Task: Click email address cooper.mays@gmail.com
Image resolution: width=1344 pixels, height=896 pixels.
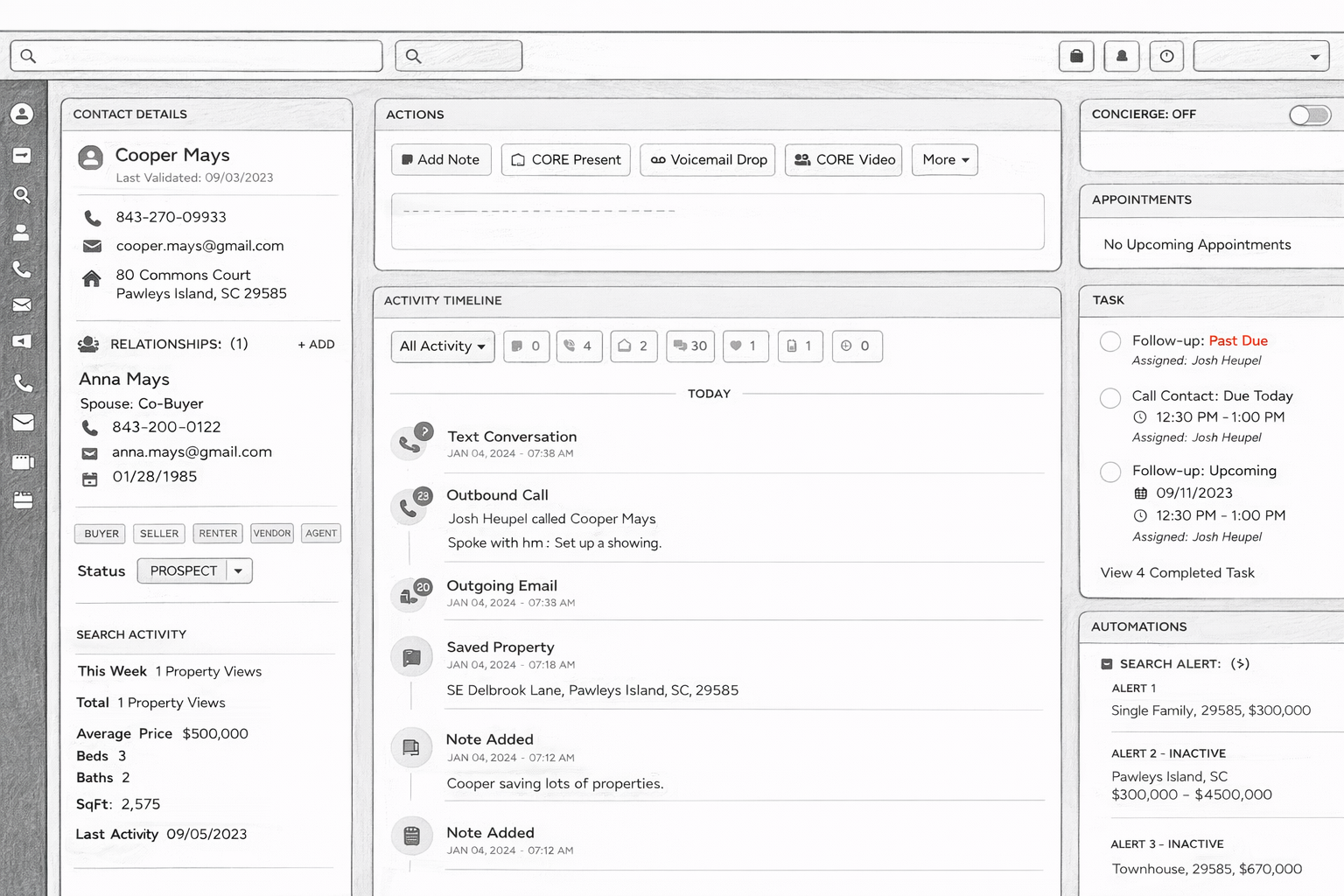Action: click(x=200, y=246)
